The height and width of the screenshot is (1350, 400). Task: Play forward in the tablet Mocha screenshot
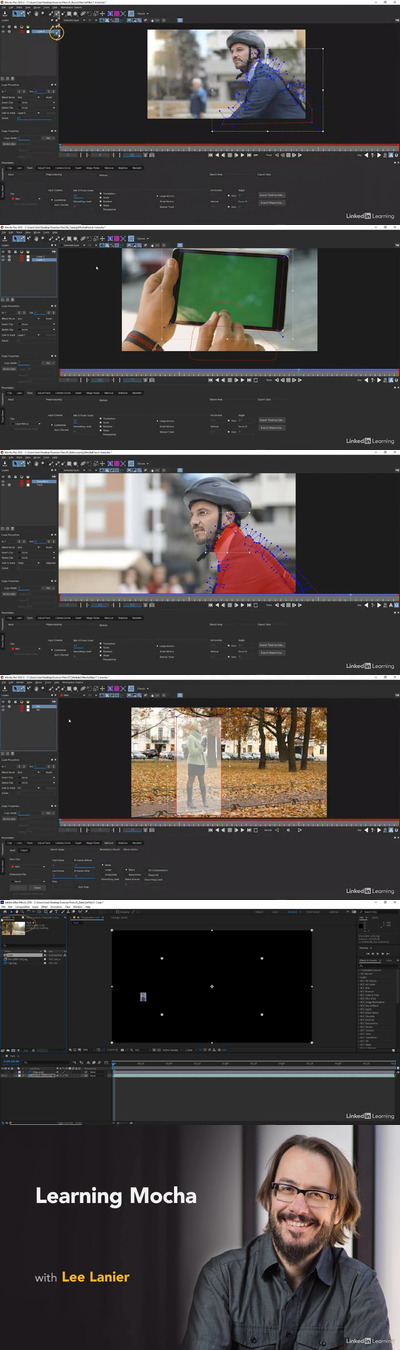click(242, 380)
